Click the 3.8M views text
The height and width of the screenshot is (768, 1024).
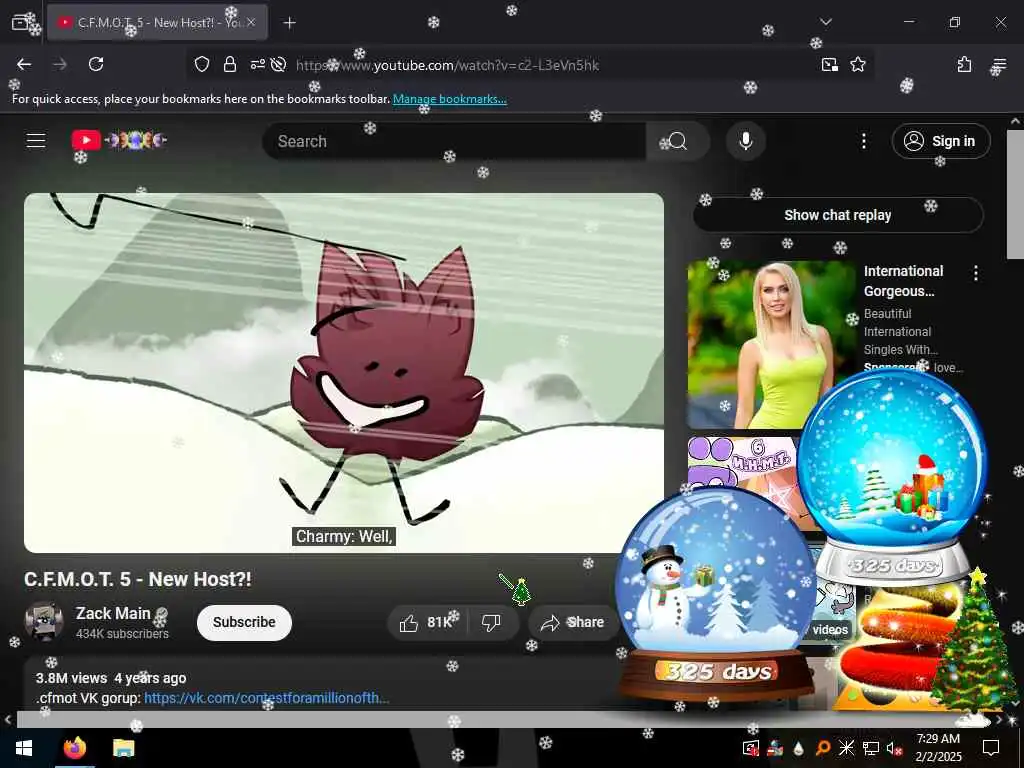(71, 678)
